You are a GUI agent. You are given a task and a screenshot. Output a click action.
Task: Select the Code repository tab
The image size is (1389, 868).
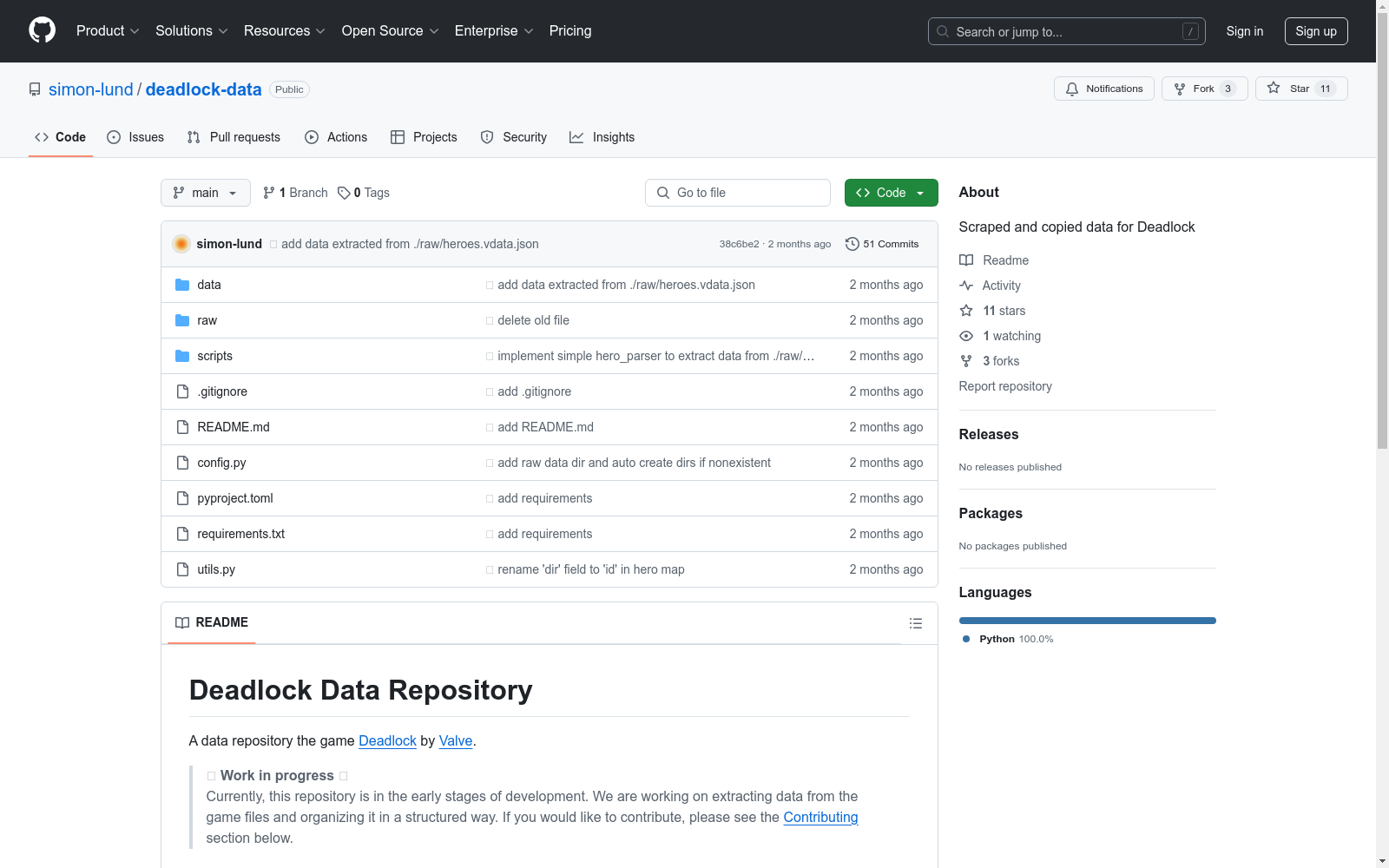click(61, 137)
